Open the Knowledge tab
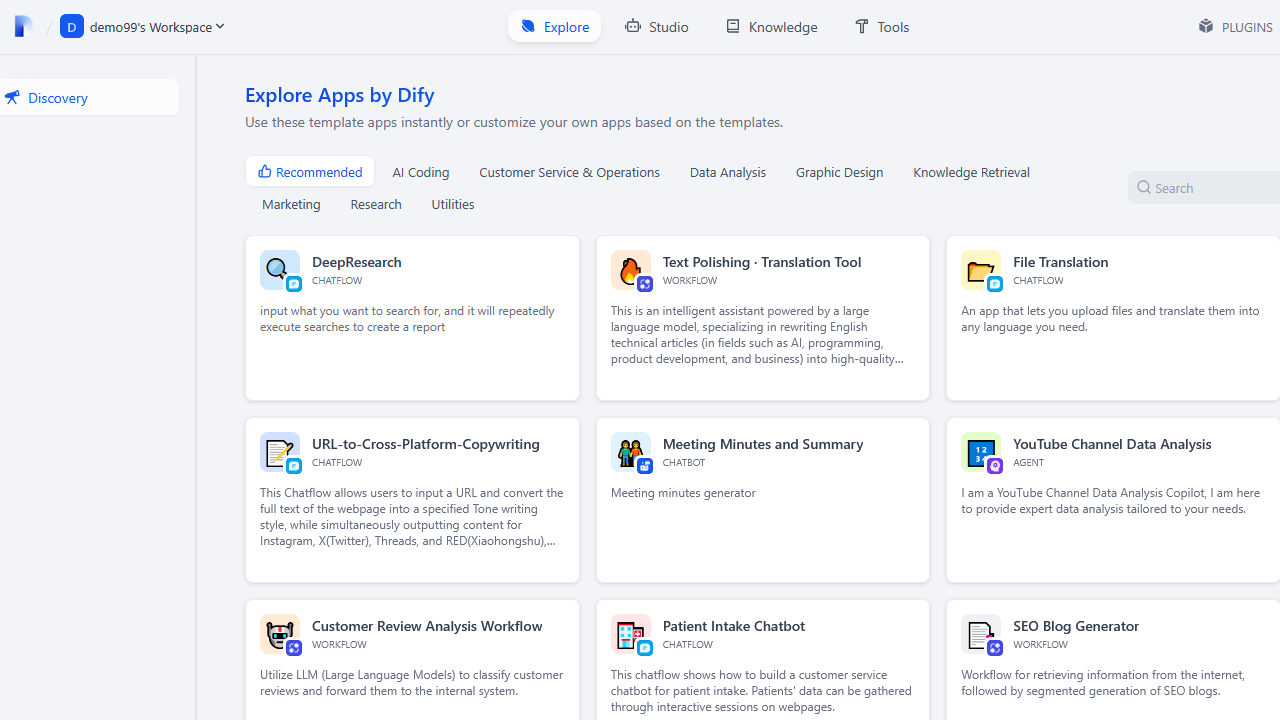Image resolution: width=1280 pixels, height=720 pixels. pyautogui.click(x=771, y=26)
